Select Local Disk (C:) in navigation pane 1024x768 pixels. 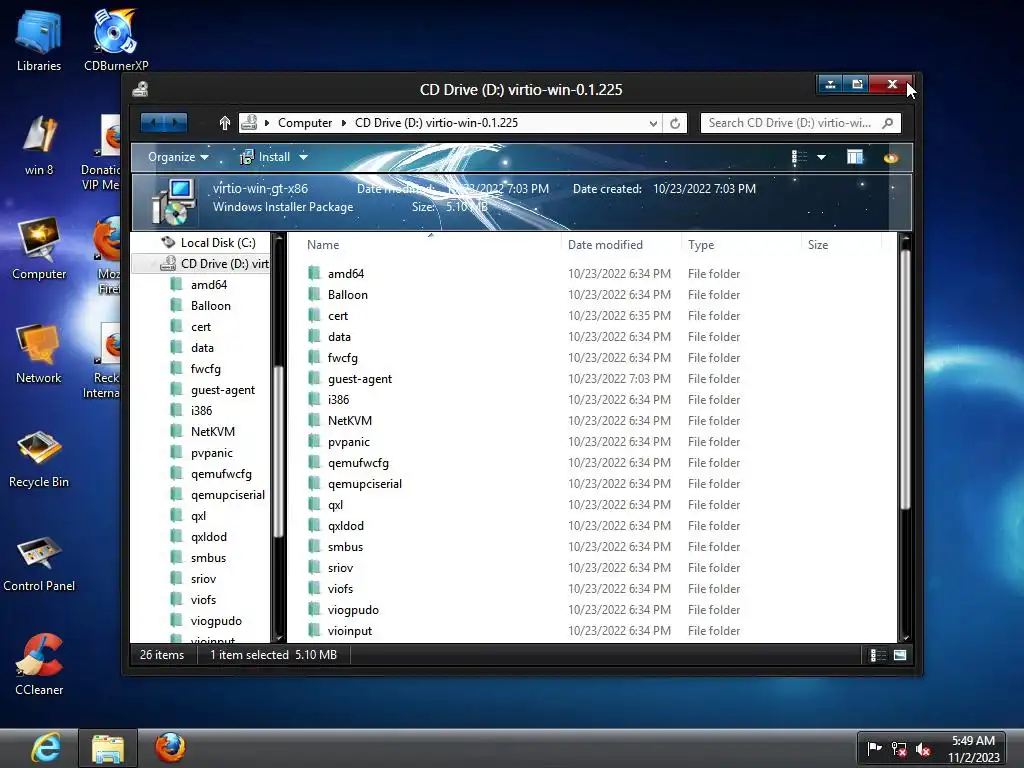(209, 243)
